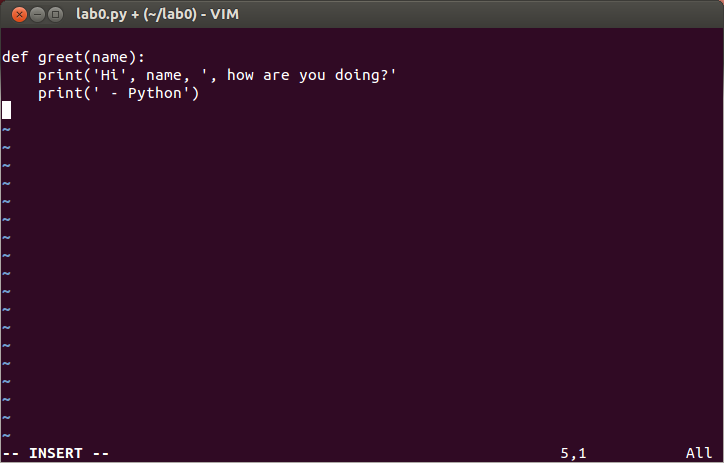Minimize the VIM window
The width and height of the screenshot is (724, 463).
tap(34, 14)
